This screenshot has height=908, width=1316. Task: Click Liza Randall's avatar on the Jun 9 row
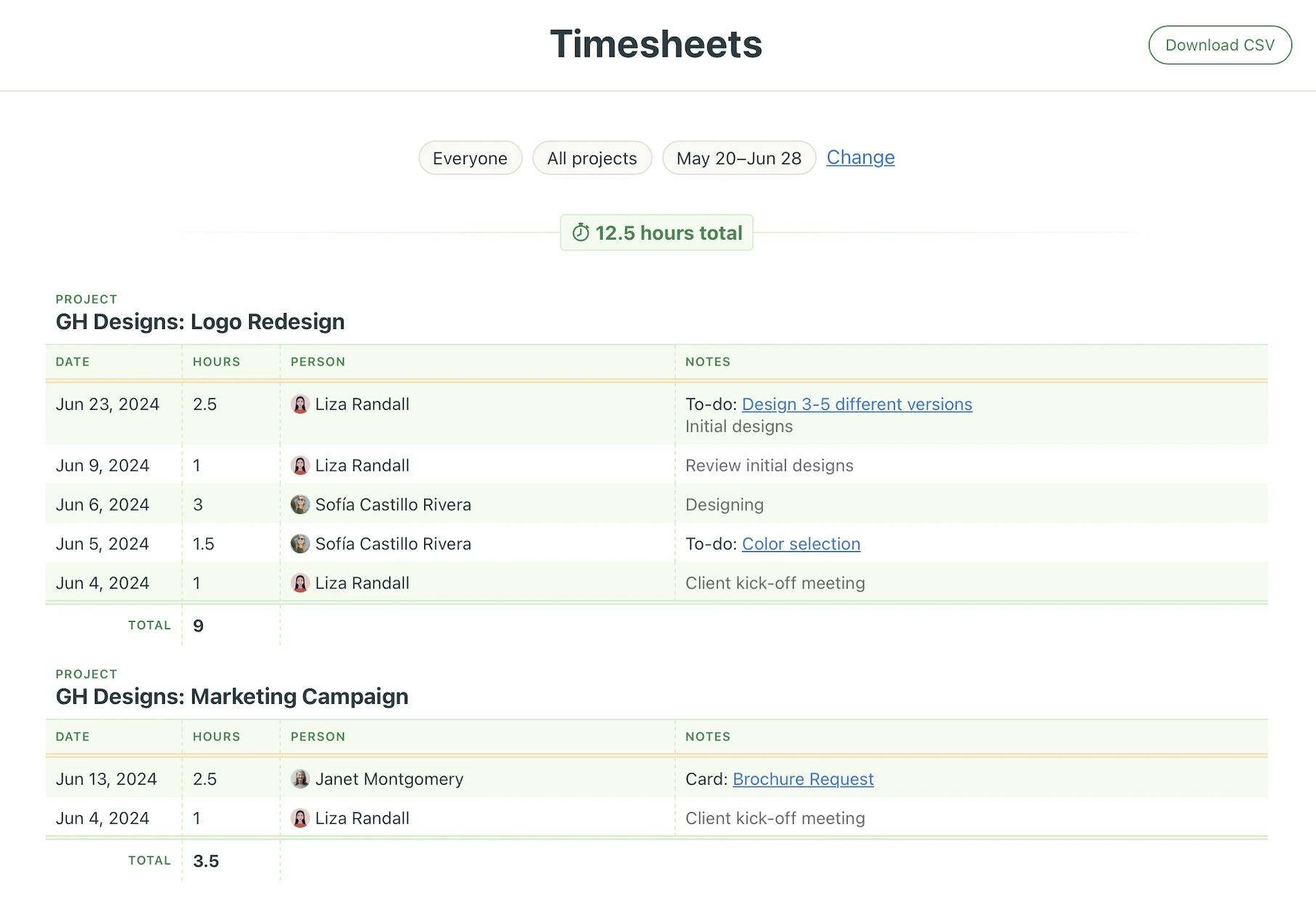(301, 466)
